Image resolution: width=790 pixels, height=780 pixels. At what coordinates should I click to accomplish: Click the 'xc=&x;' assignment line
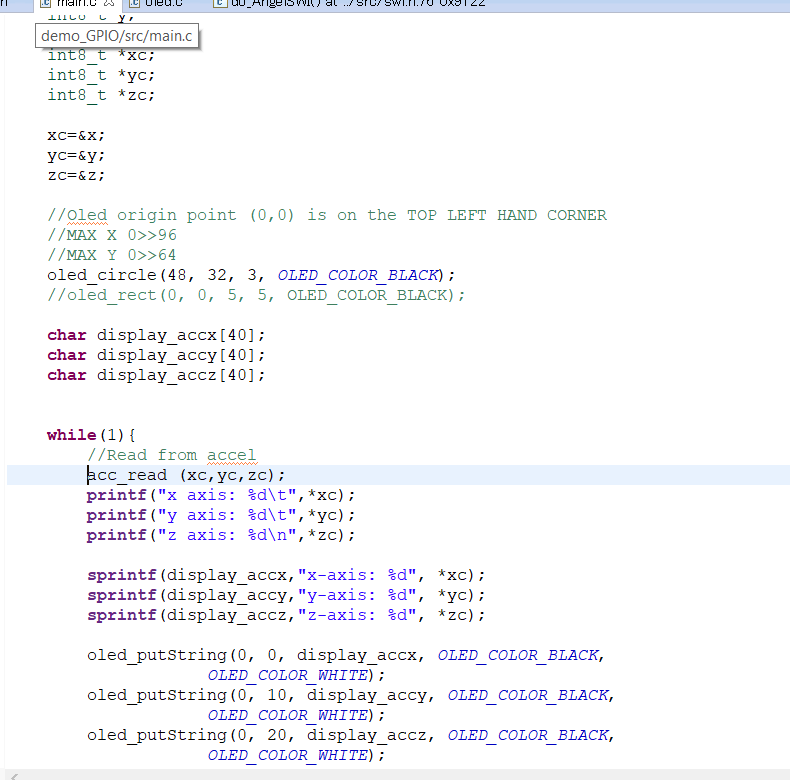coord(76,135)
